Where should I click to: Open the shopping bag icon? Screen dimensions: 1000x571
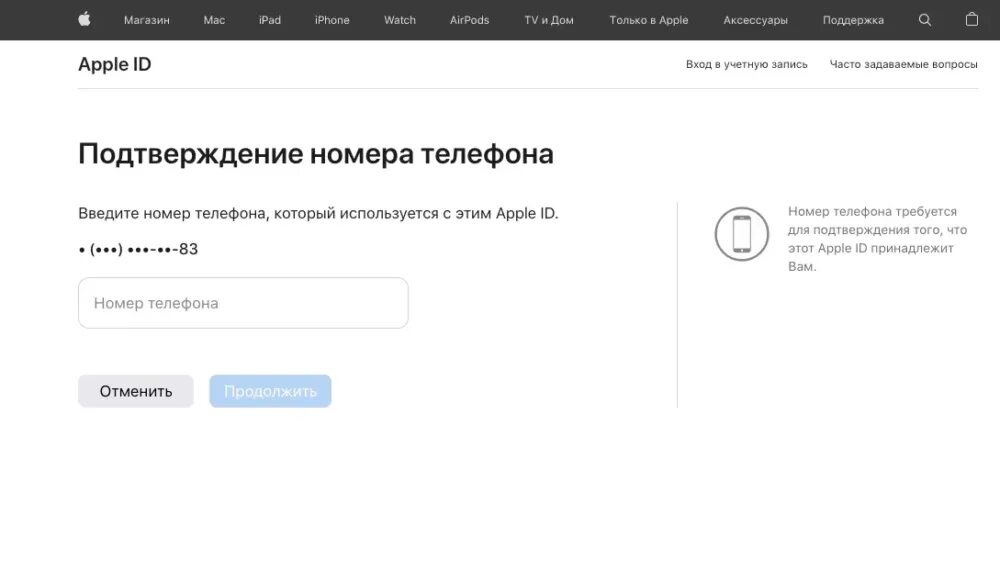971,20
